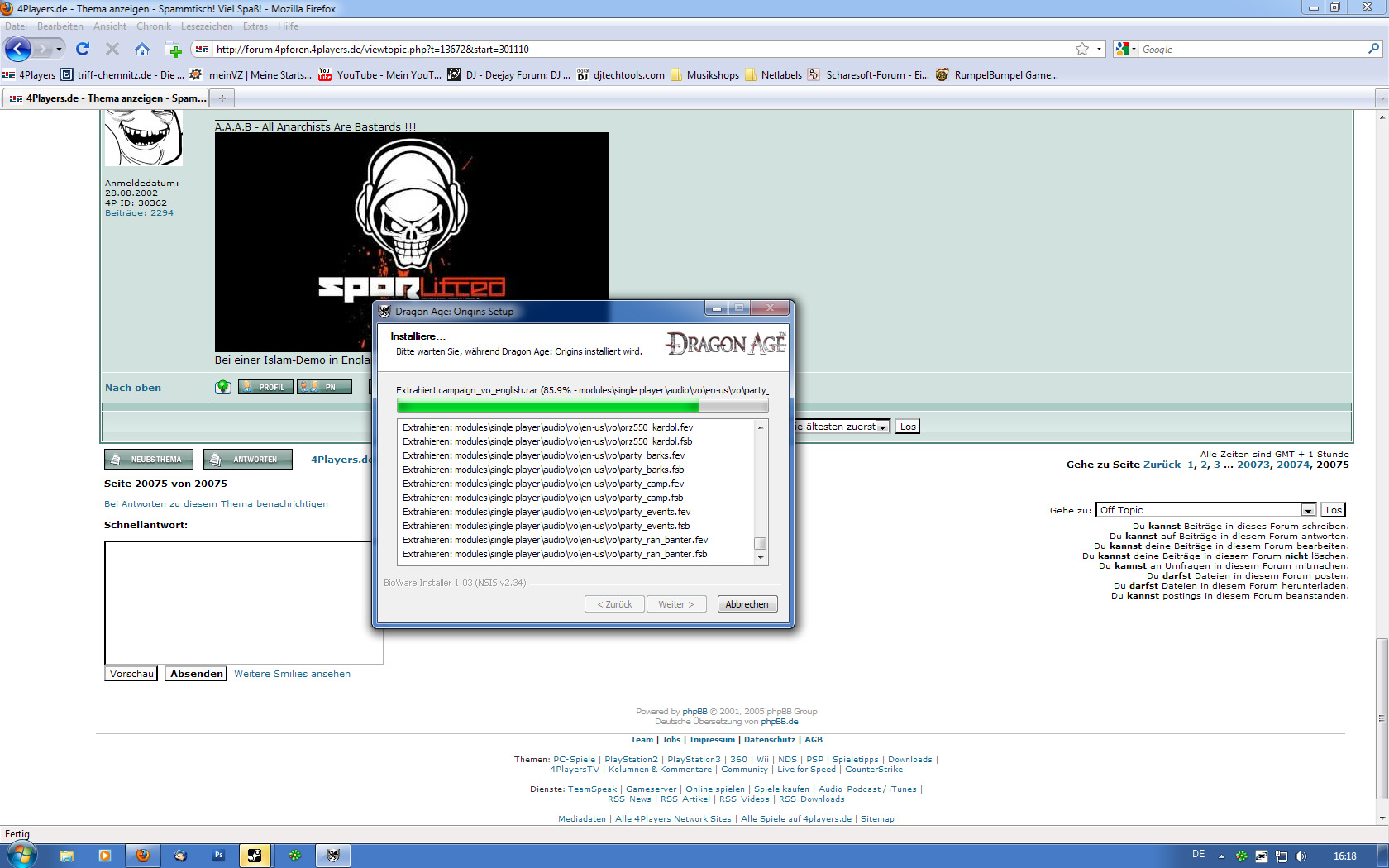Open Photoshop from the taskbar
Viewport: 1389px width, 868px height.
pos(218,856)
